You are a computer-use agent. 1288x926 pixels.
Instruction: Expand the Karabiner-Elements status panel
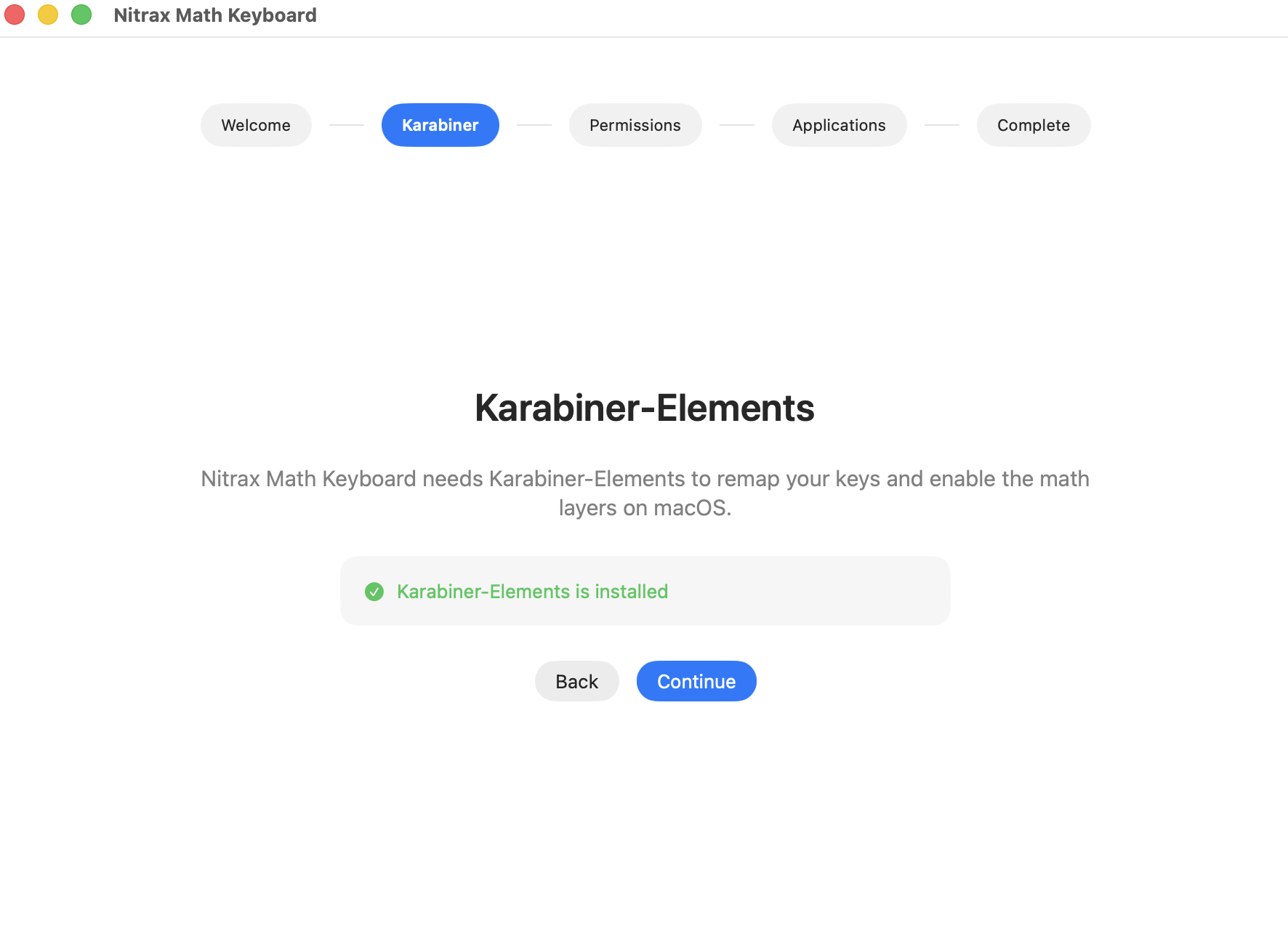pos(645,590)
